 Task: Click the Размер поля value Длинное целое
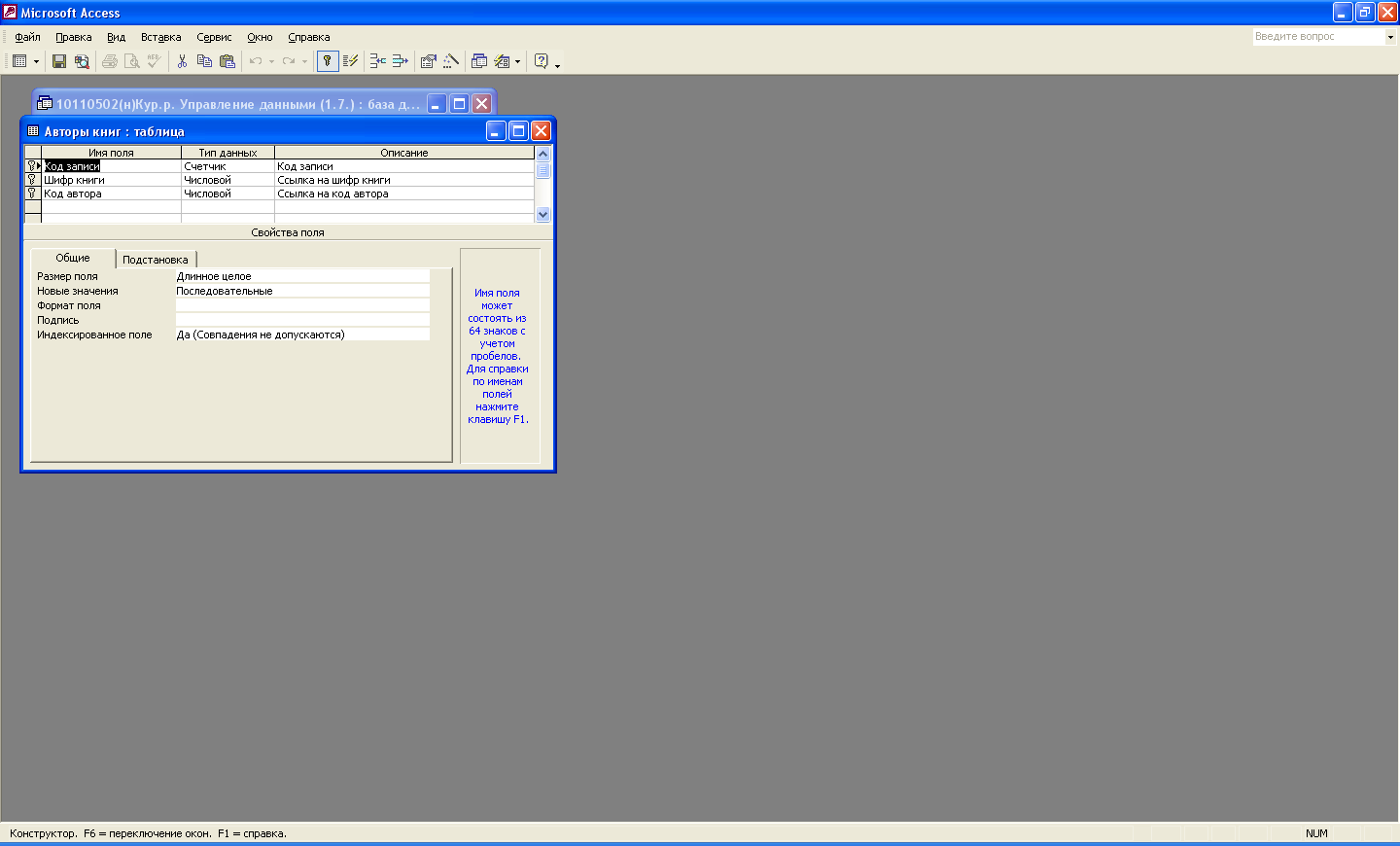click(x=301, y=276)
